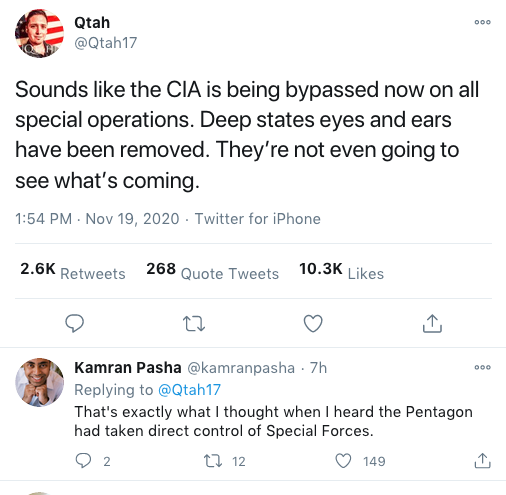Screen dimensions: 506x495
Task: Open more options for Qtah's tweet
Action: 482,22
